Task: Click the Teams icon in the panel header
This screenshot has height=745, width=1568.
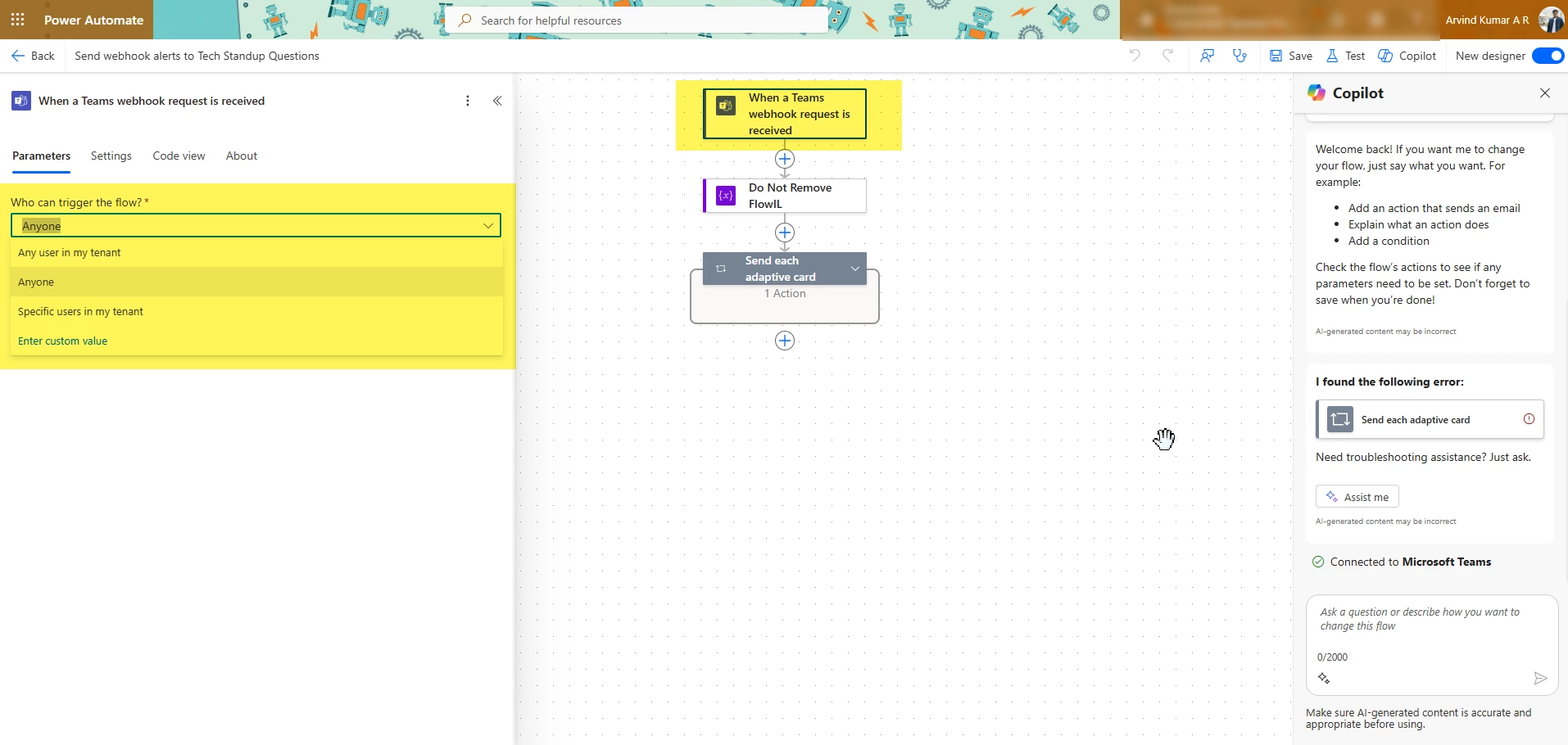Action: click(21, 101)
